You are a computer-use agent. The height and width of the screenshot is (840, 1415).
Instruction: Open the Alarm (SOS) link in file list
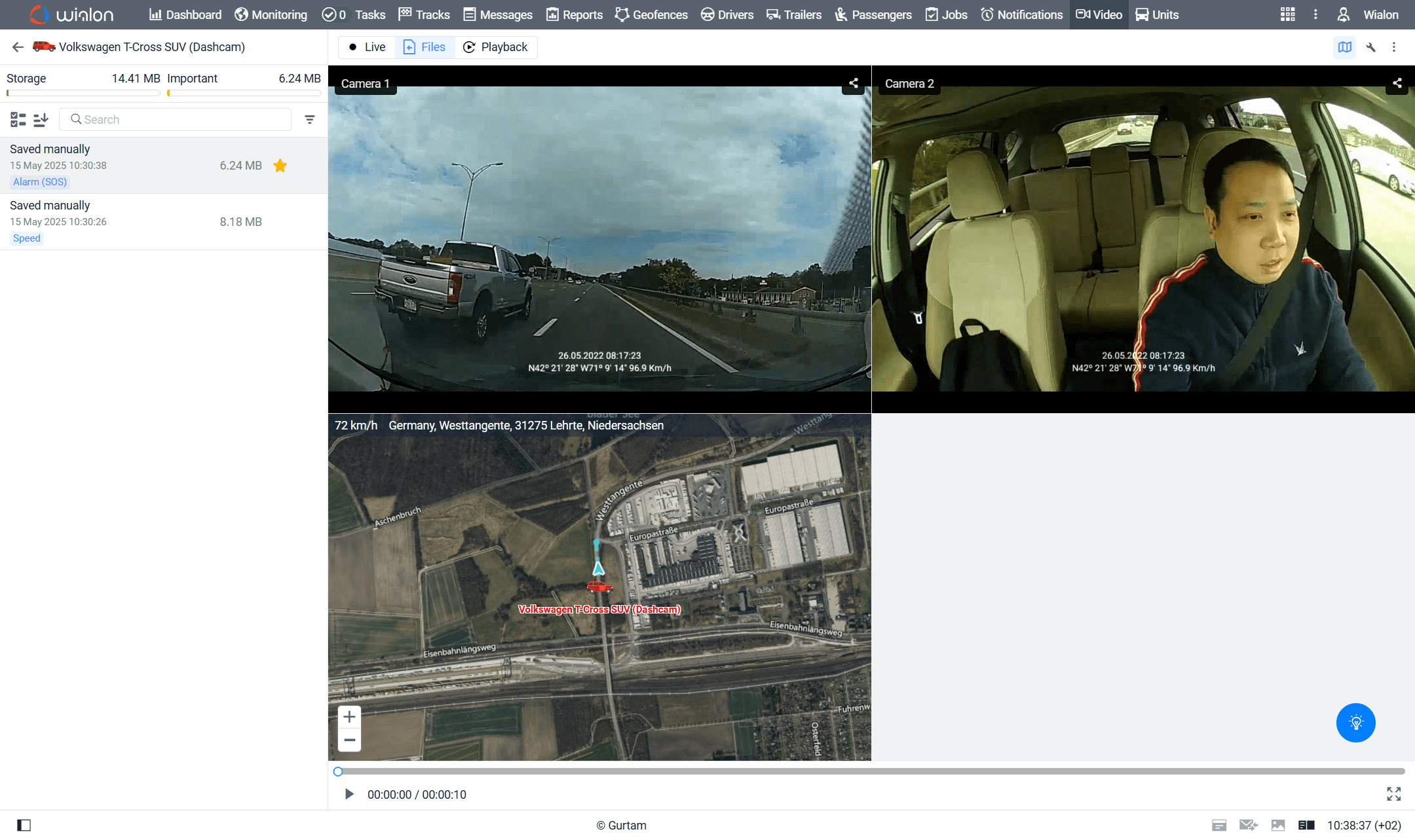pyautogui.click(x=39, y=181)
